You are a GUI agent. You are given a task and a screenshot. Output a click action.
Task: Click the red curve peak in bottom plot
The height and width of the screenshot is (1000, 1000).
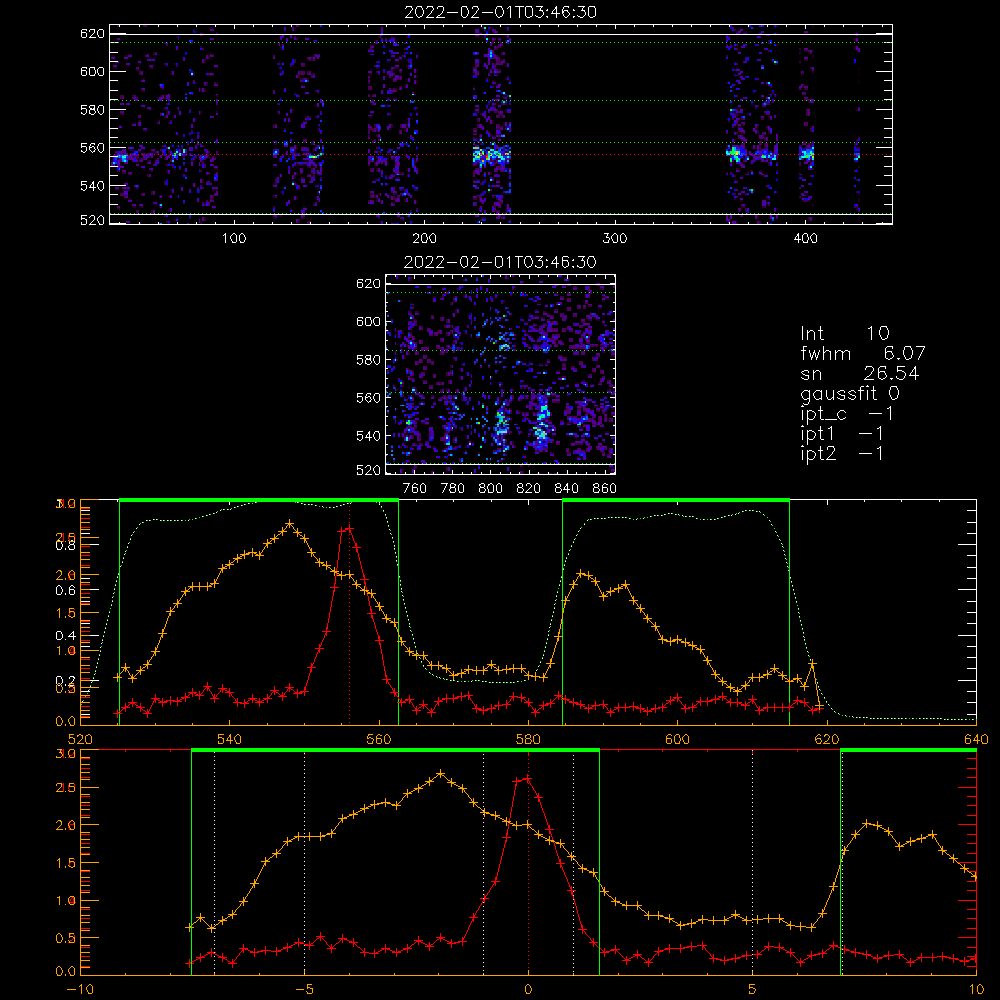[527, 779]
